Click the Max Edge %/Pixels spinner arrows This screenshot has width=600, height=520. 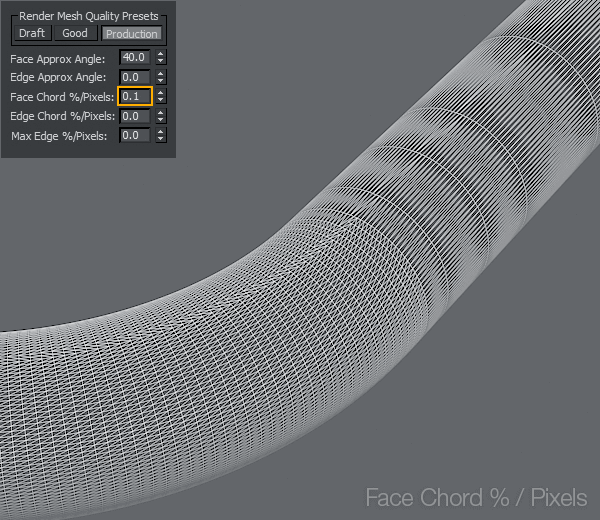161,135
